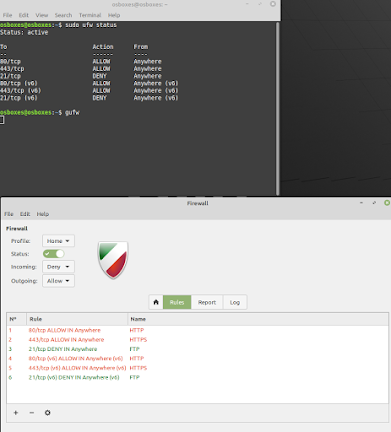Viewport: 391px width, 432px height.
Task: Open the Firewall window Edit menu
Action: (x=25, y=214)
